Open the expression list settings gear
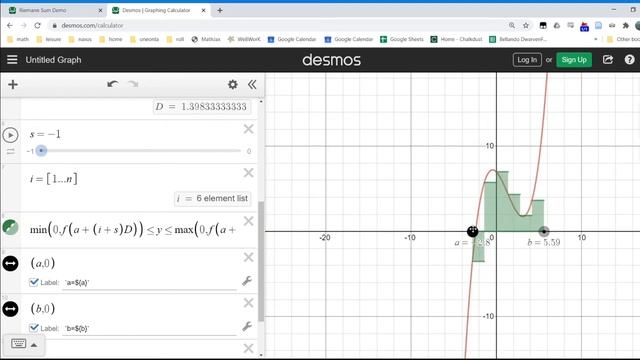The height and width of the screenshot is (360, 640). [233, 84]
